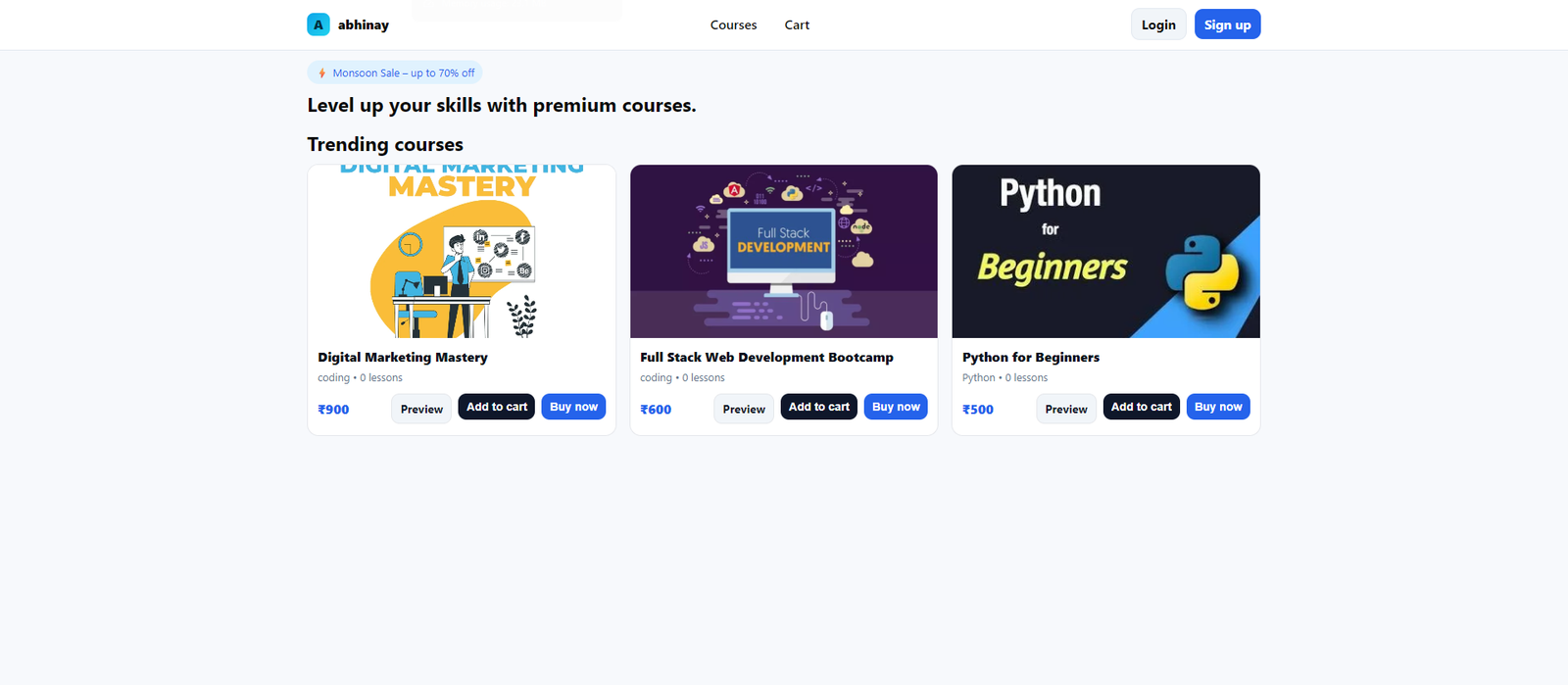Buy Digital Marketing Mastery now

point(573,407)
